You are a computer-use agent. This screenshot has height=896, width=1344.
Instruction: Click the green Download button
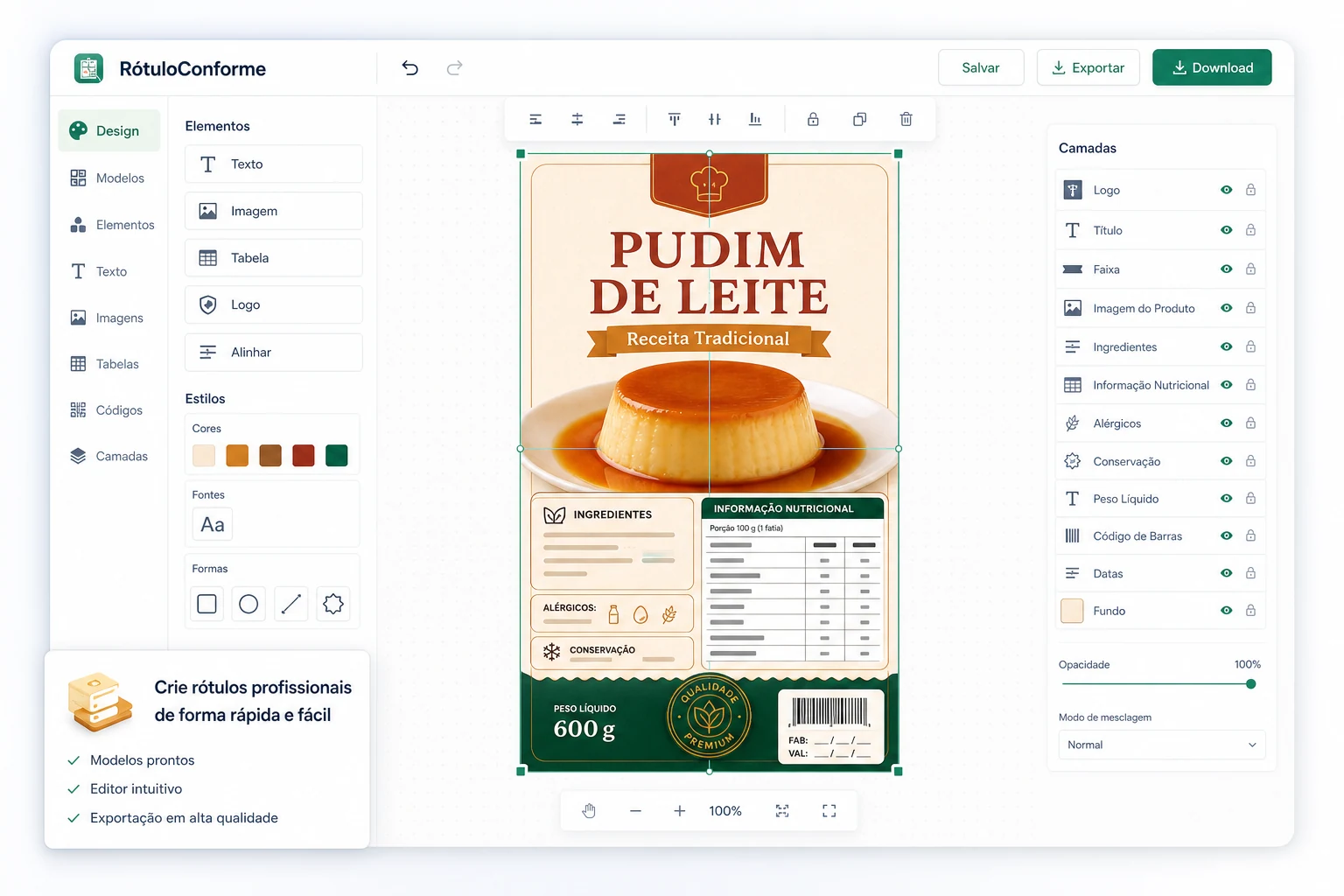click(x=1212, y=67)
